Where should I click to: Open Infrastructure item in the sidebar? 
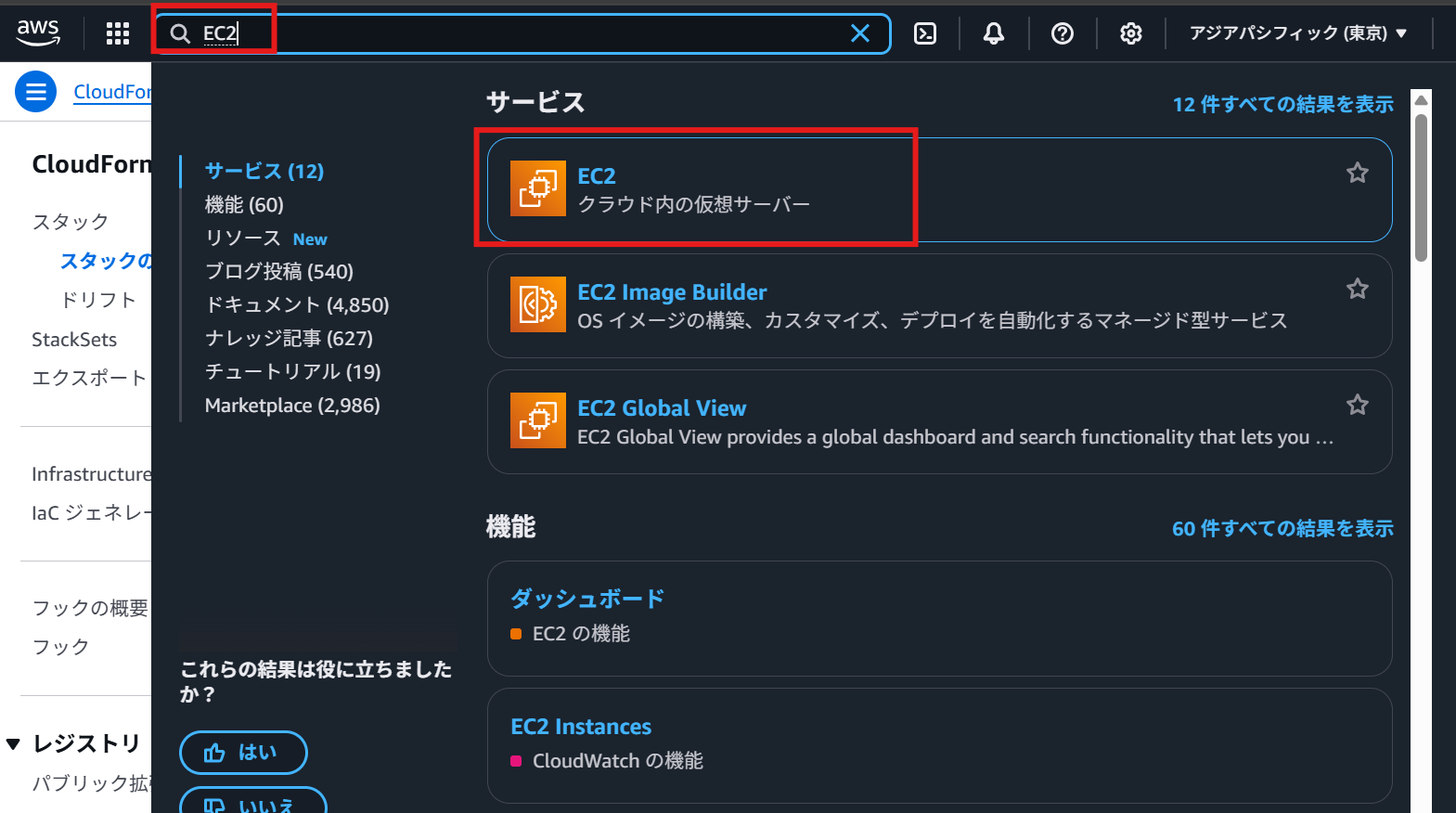91,474
